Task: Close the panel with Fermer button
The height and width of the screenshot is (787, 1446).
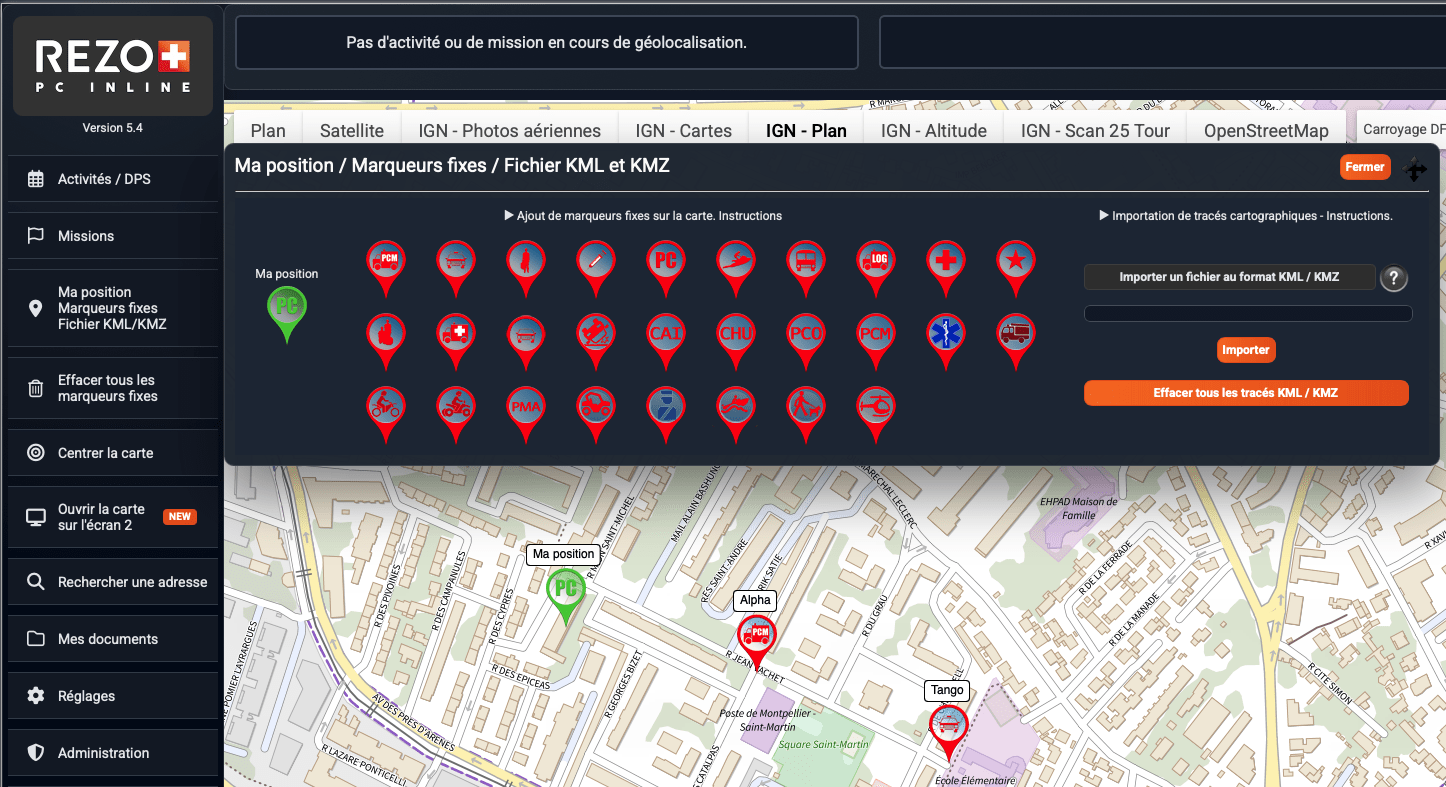Action: click(1365, 167)
